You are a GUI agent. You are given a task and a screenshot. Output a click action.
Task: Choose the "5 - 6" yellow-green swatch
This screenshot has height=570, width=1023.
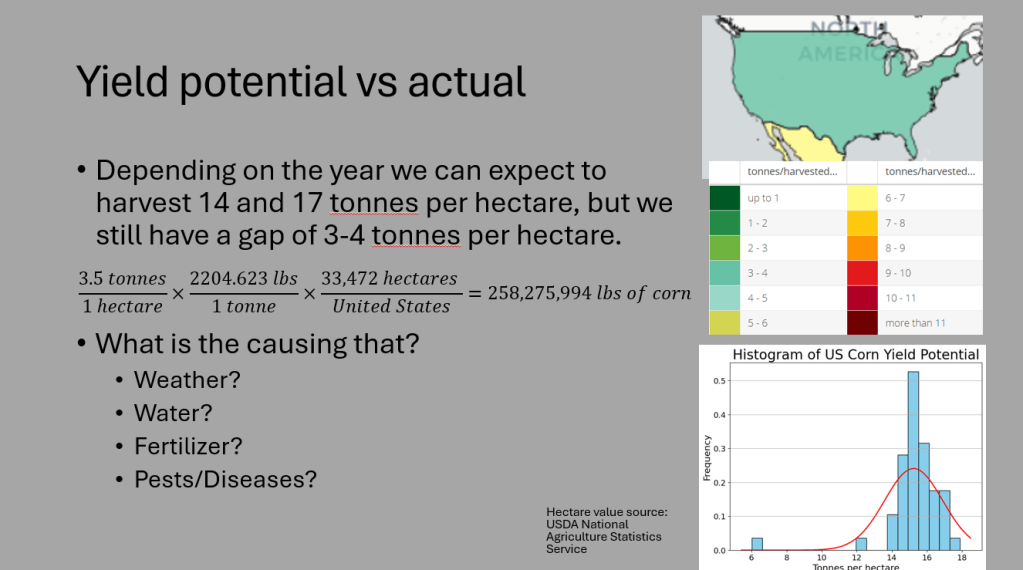tap(724, 323)
